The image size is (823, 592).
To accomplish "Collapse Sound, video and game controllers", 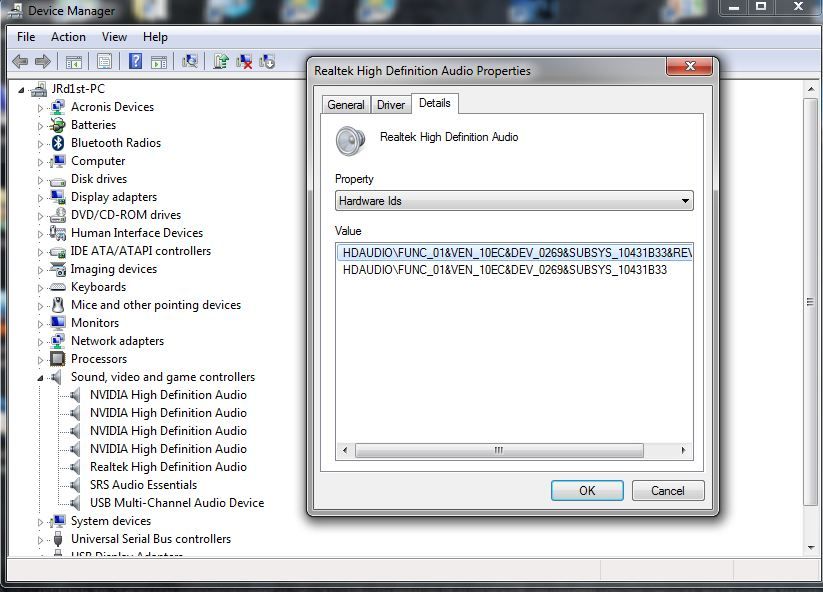I will click(x=40, y=378).
